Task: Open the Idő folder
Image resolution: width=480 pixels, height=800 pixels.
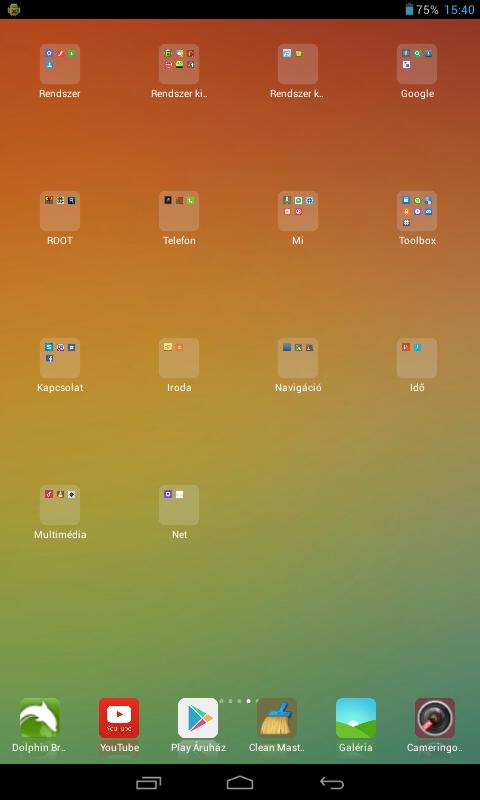Action: click(x=417, y=358)
